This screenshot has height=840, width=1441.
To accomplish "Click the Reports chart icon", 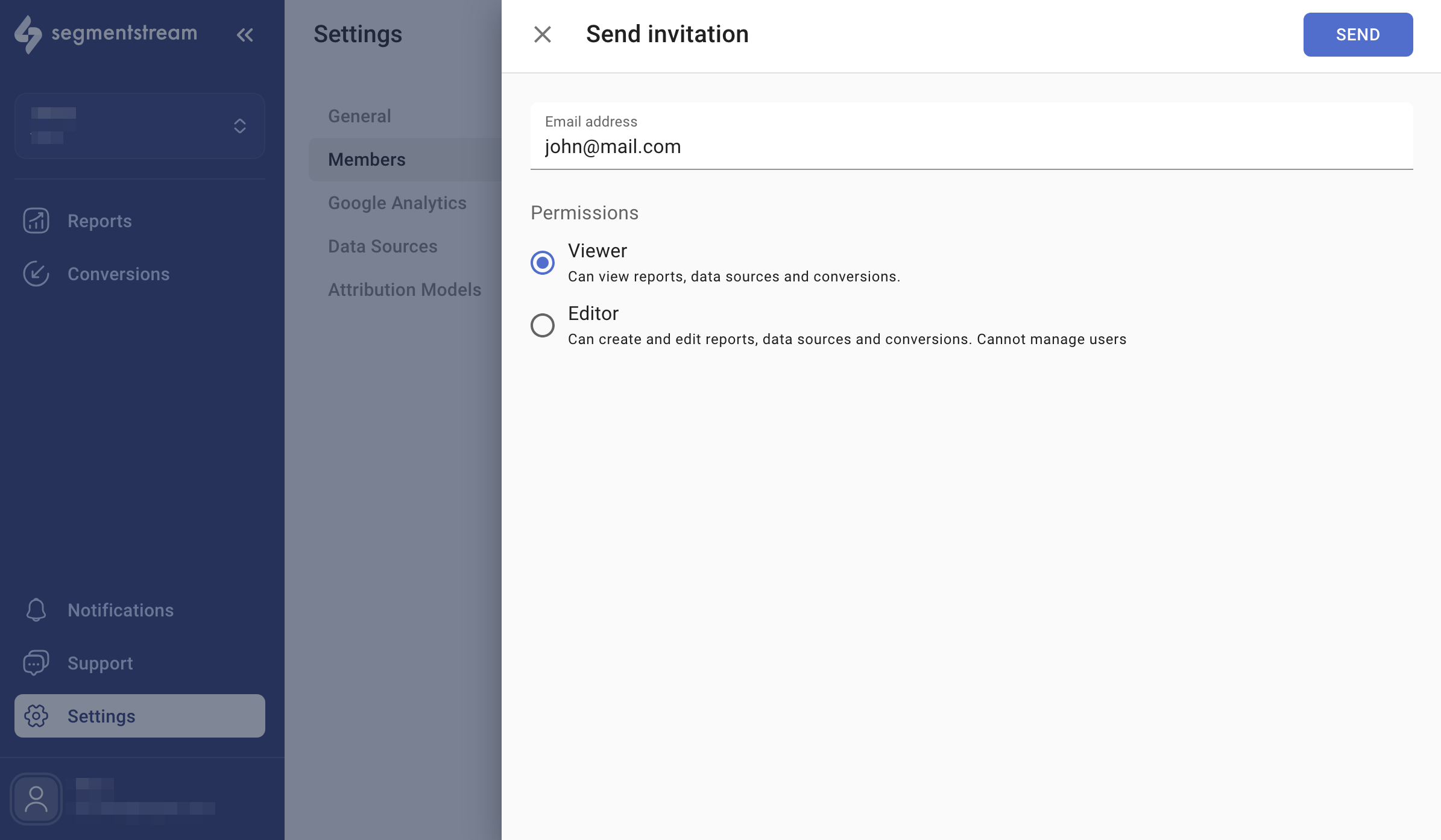I will (36, 221).
